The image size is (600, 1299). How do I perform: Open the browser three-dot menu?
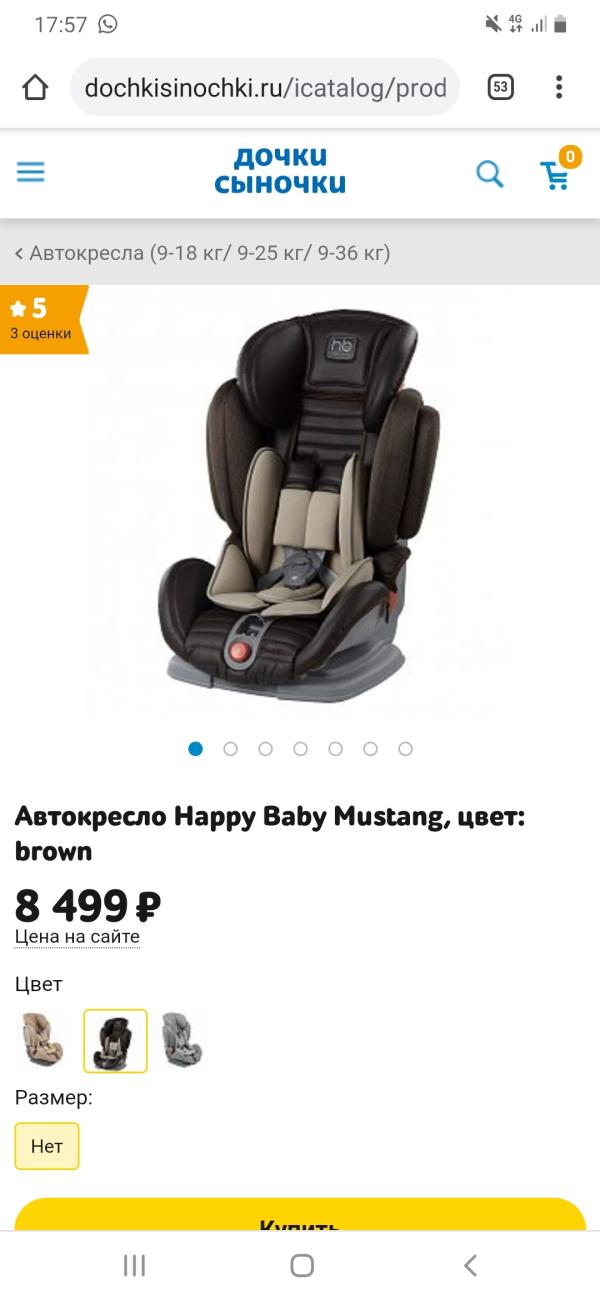(x=559, y=87)
